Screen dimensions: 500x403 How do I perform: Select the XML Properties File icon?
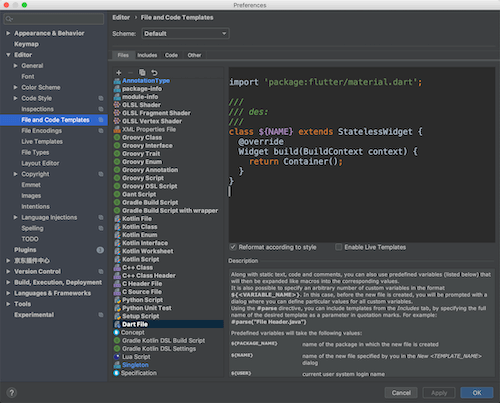pos(117,129)
